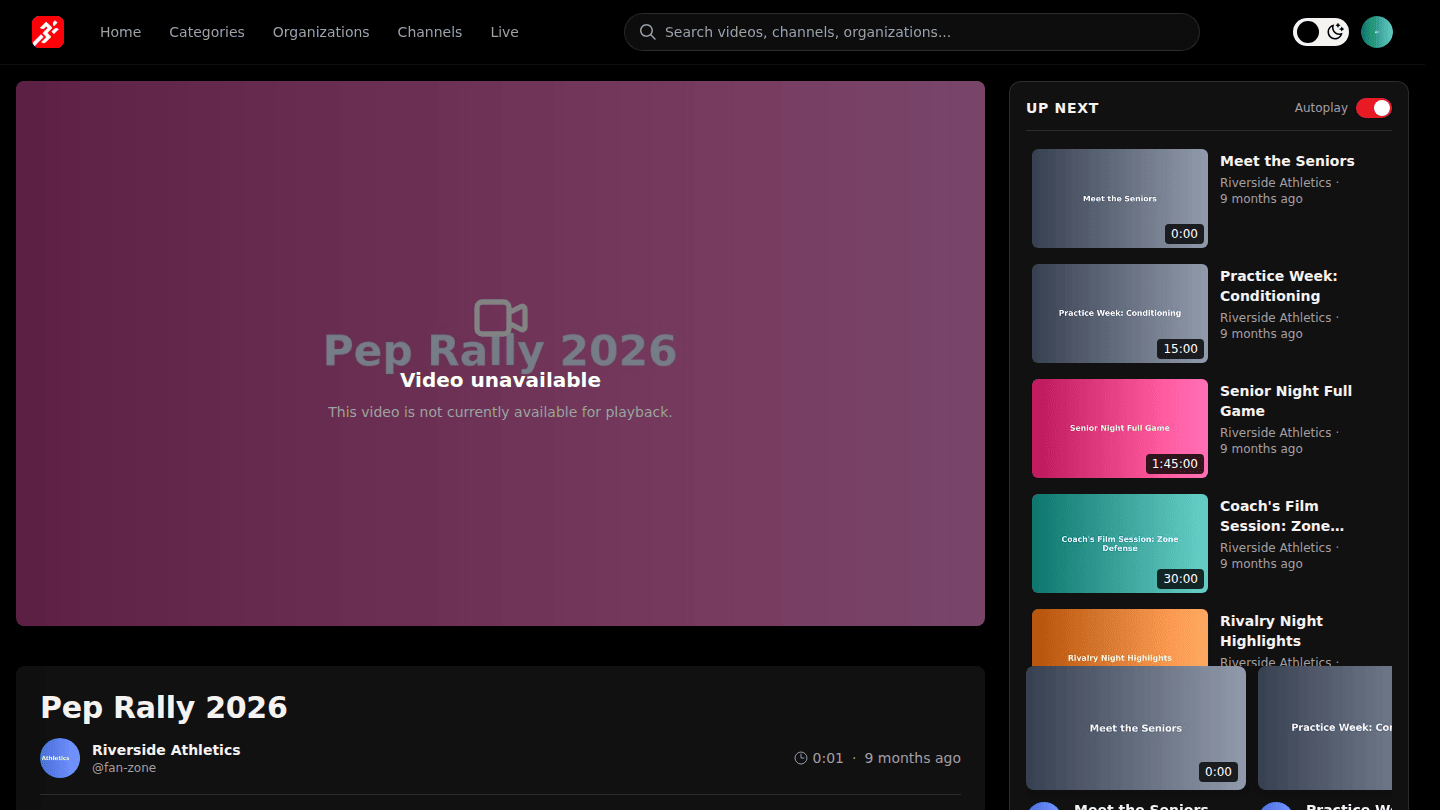Screen dimensions: 1440x810
Task: Click the 9 months ago timestamp under player
Action: [913, 758]
